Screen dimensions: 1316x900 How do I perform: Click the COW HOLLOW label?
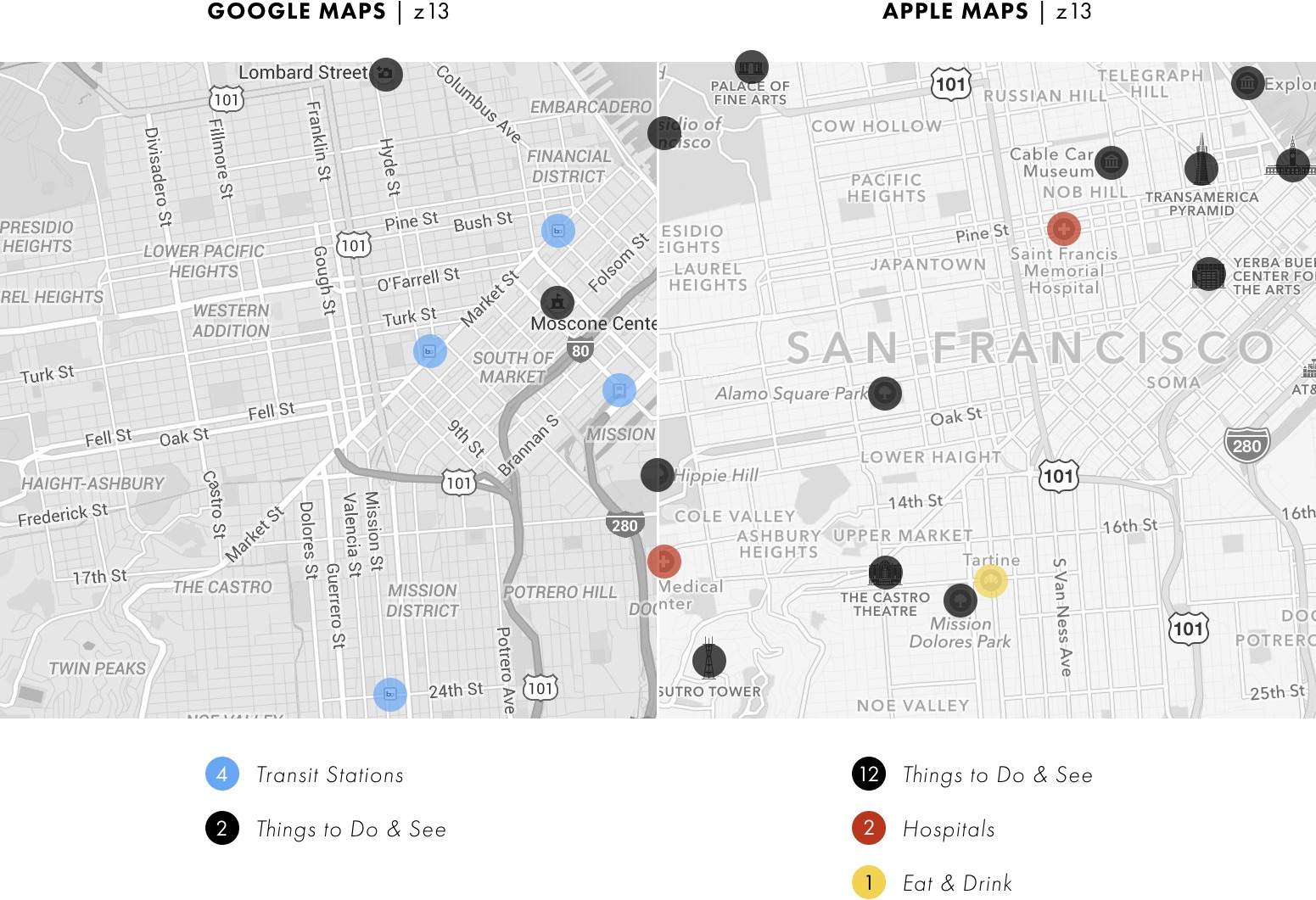[876, 126]
